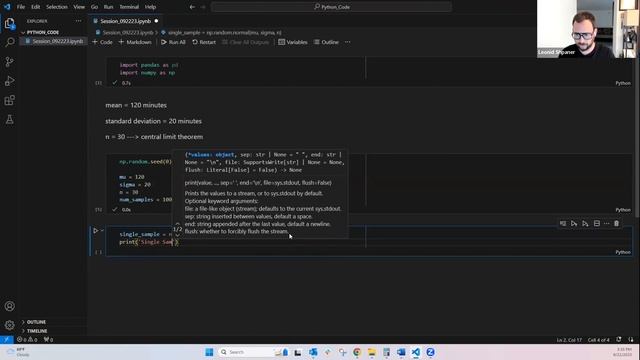The image size is (640, 360).
Task: Open the Manage settings gear
Action: coord(9,325)
